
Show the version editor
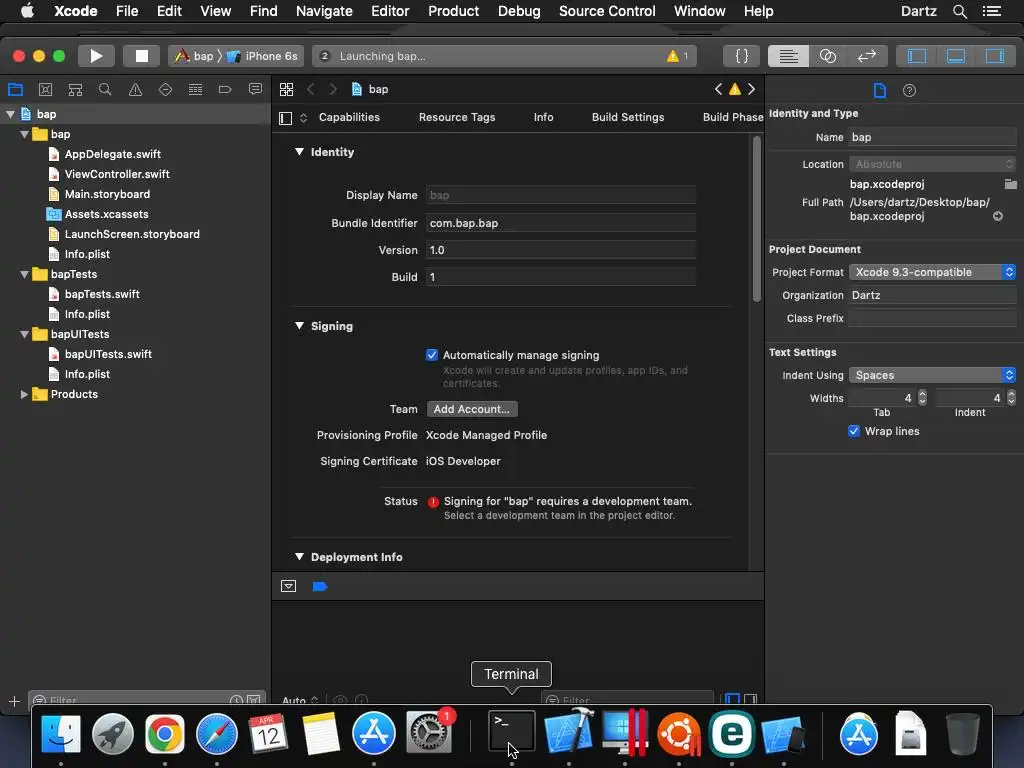(x=867, y=56)
